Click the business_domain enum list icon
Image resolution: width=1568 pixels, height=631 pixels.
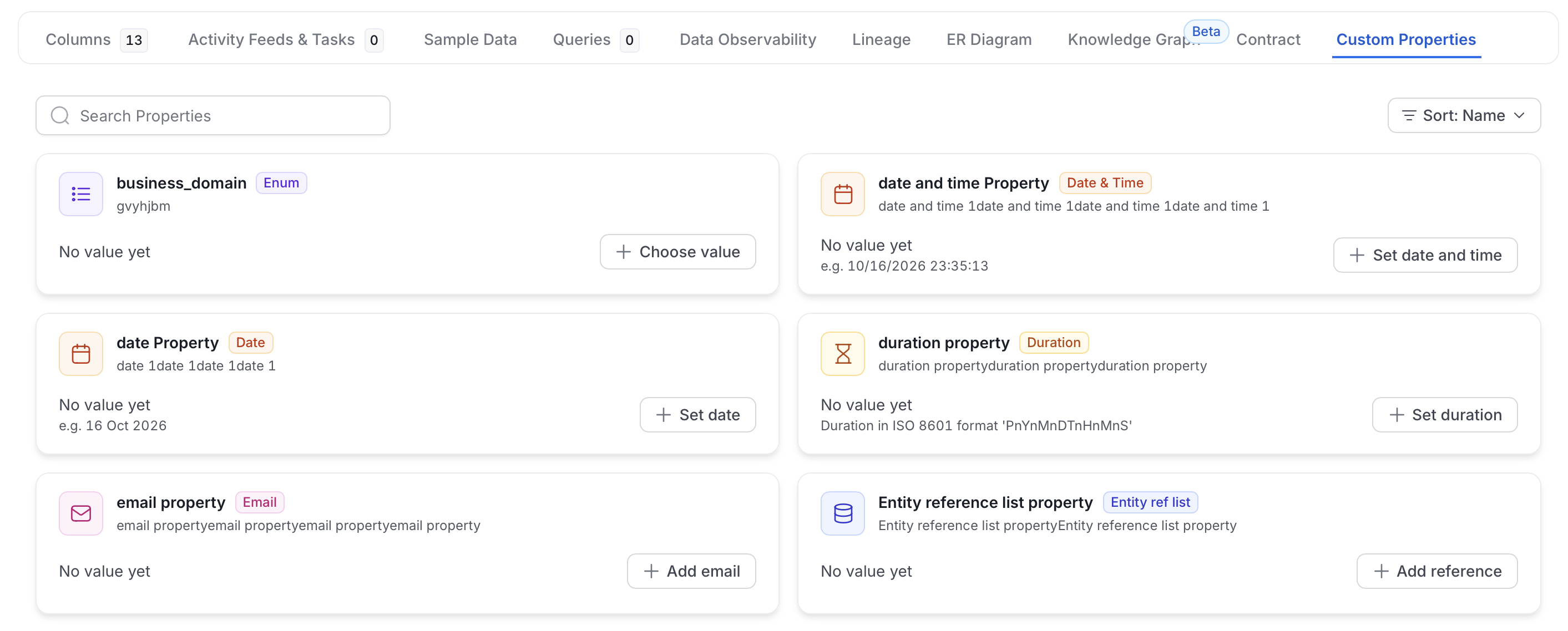[x=80, y=194]
